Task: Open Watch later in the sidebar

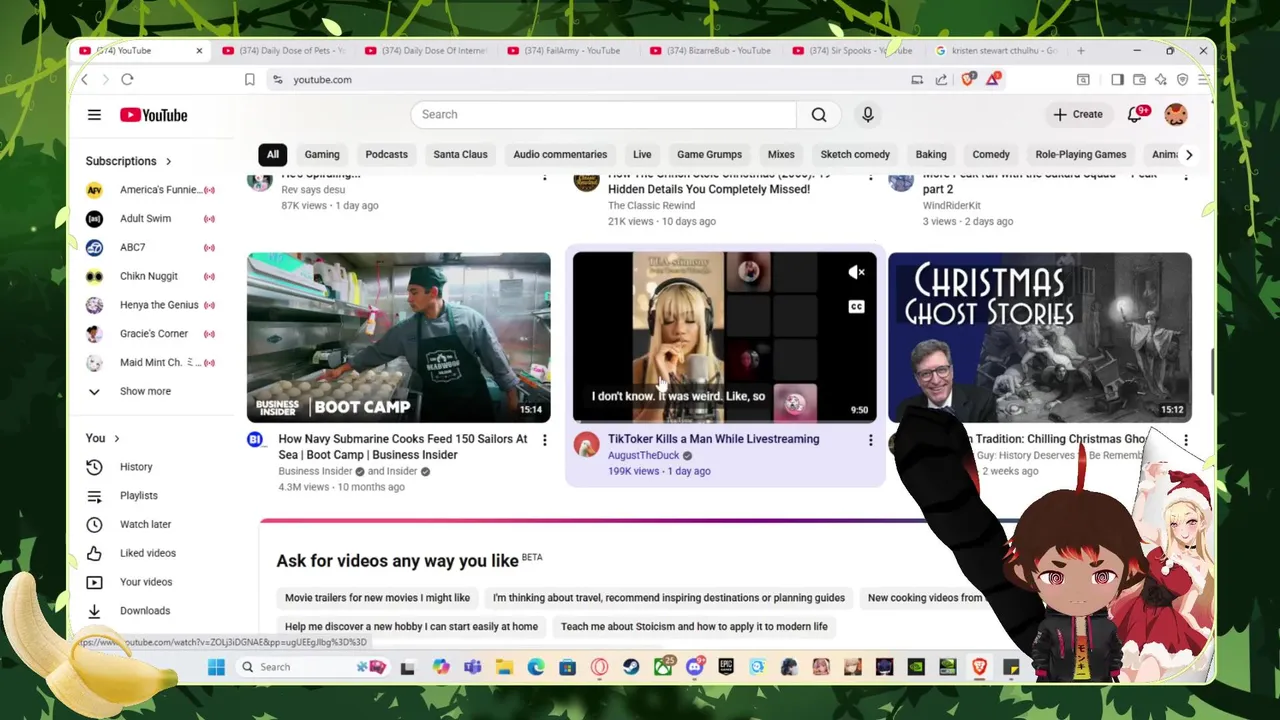Action: coord(145,524)
